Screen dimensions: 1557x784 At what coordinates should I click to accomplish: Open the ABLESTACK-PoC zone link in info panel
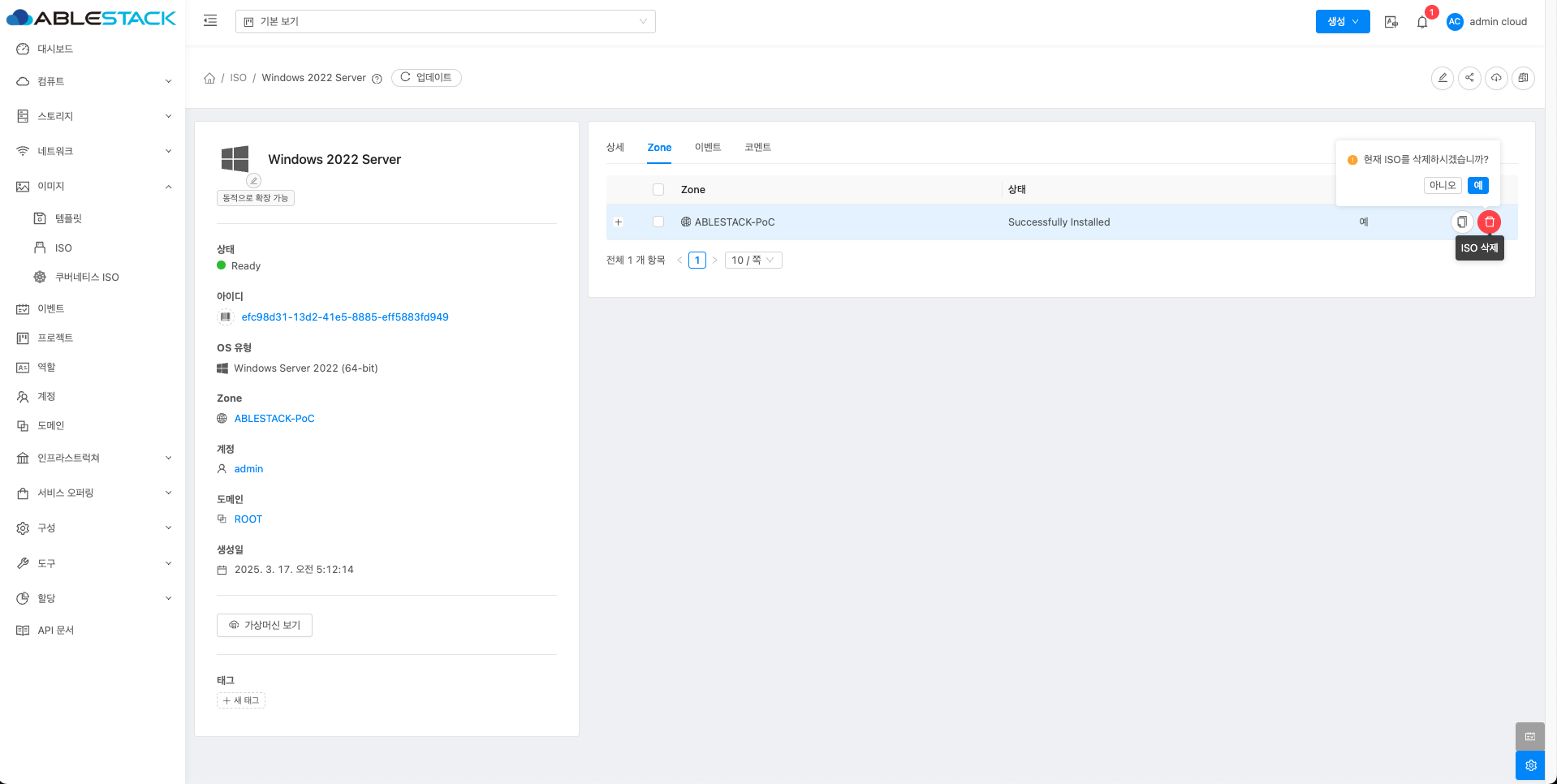coord(274,418)
